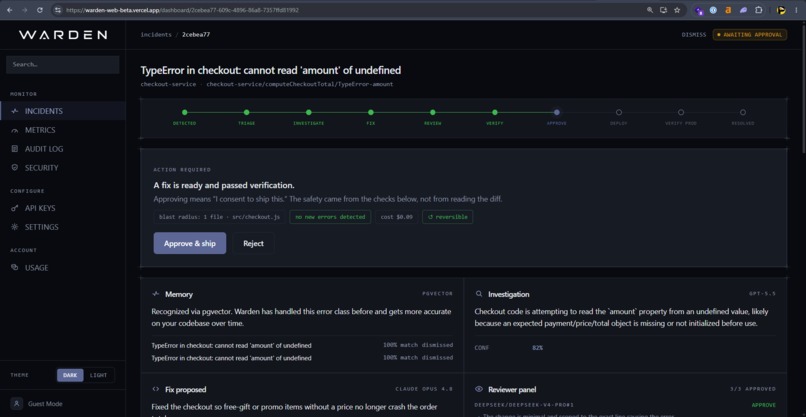Image resolution: width=806 pixels, height=417 pixels.
Task: Approve and ship the fix
Action: (x=190, y=243)
